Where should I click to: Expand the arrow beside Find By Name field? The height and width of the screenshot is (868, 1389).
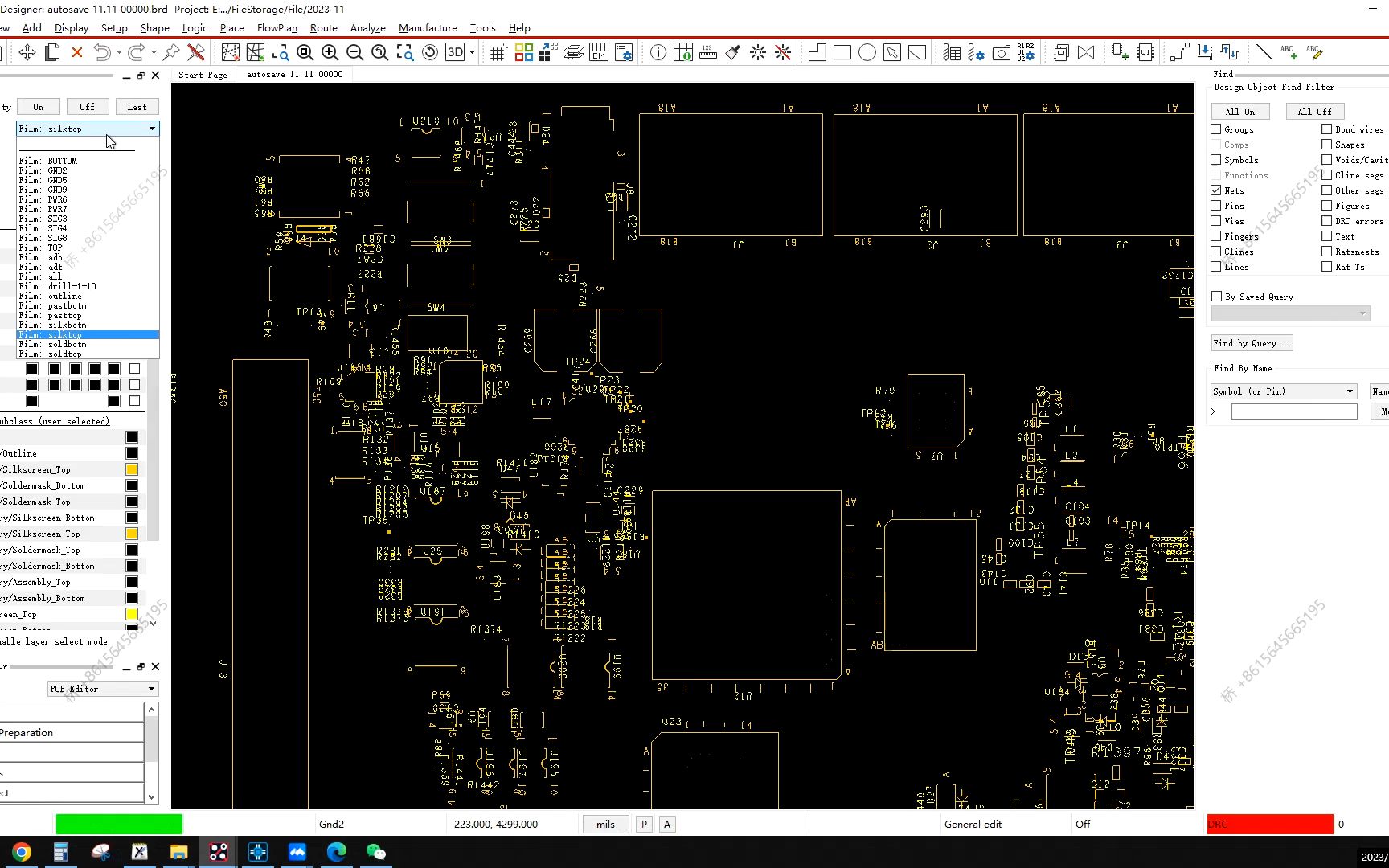point(1214,411)
